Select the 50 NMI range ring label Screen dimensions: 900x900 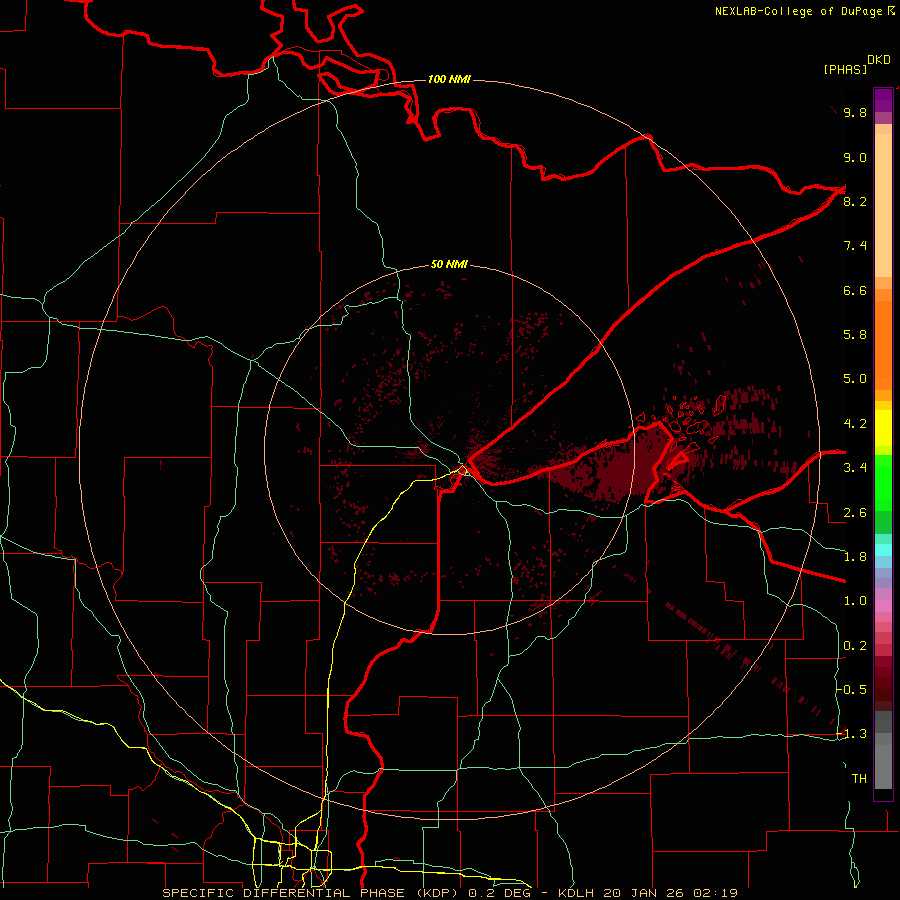[x=449, y=264]
